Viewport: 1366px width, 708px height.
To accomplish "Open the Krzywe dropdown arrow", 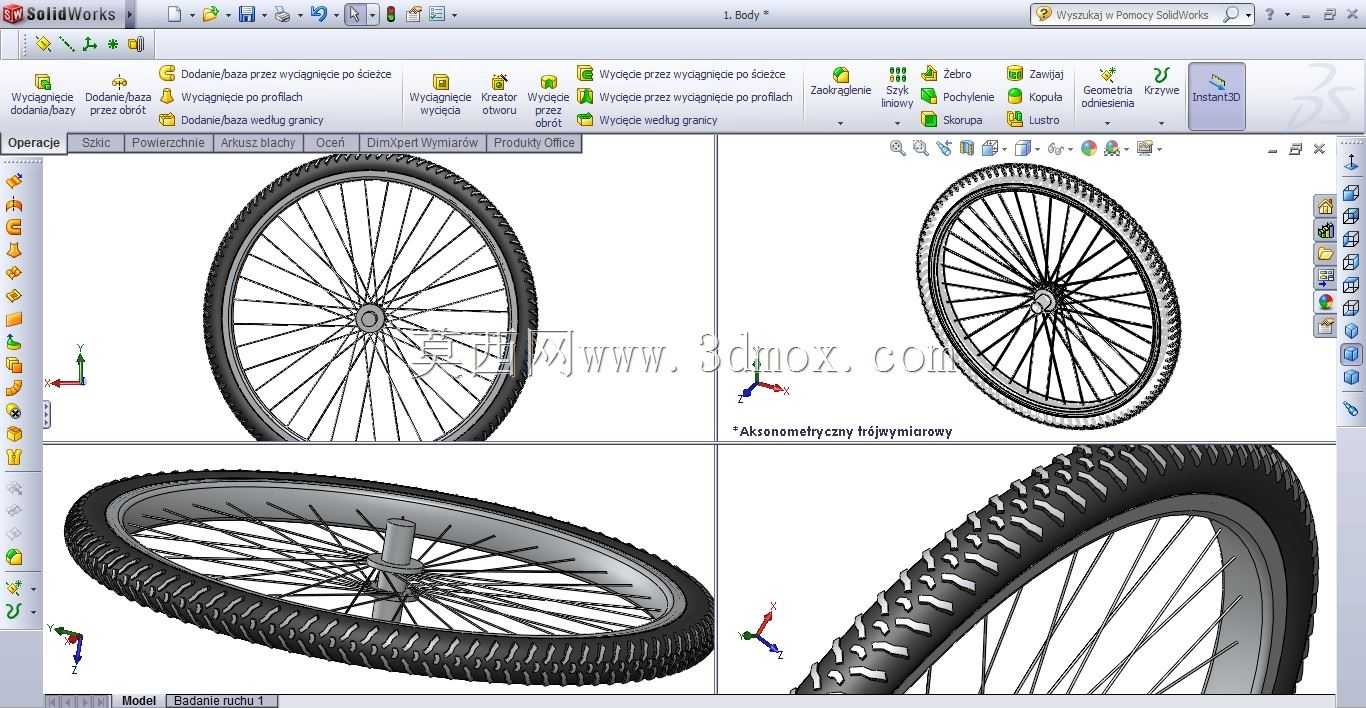I will coord(1161,123).
